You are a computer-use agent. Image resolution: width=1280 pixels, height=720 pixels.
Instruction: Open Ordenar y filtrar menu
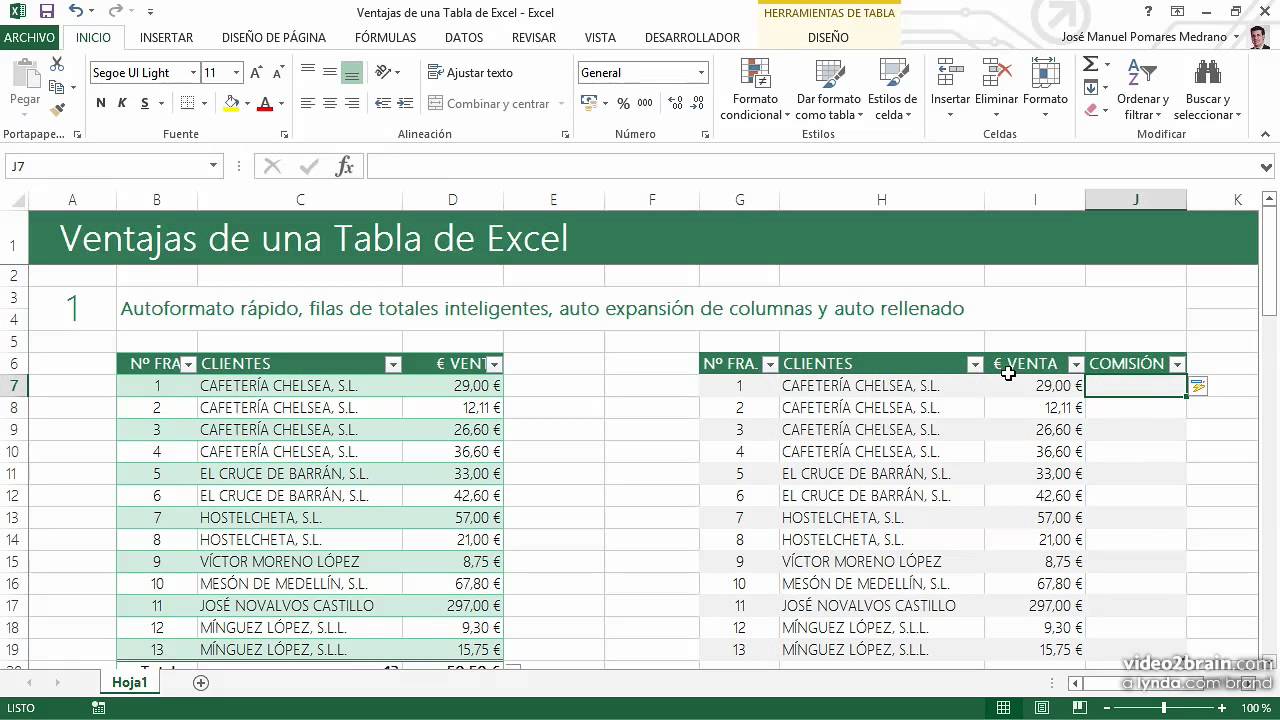click(x=1143, y=89)
